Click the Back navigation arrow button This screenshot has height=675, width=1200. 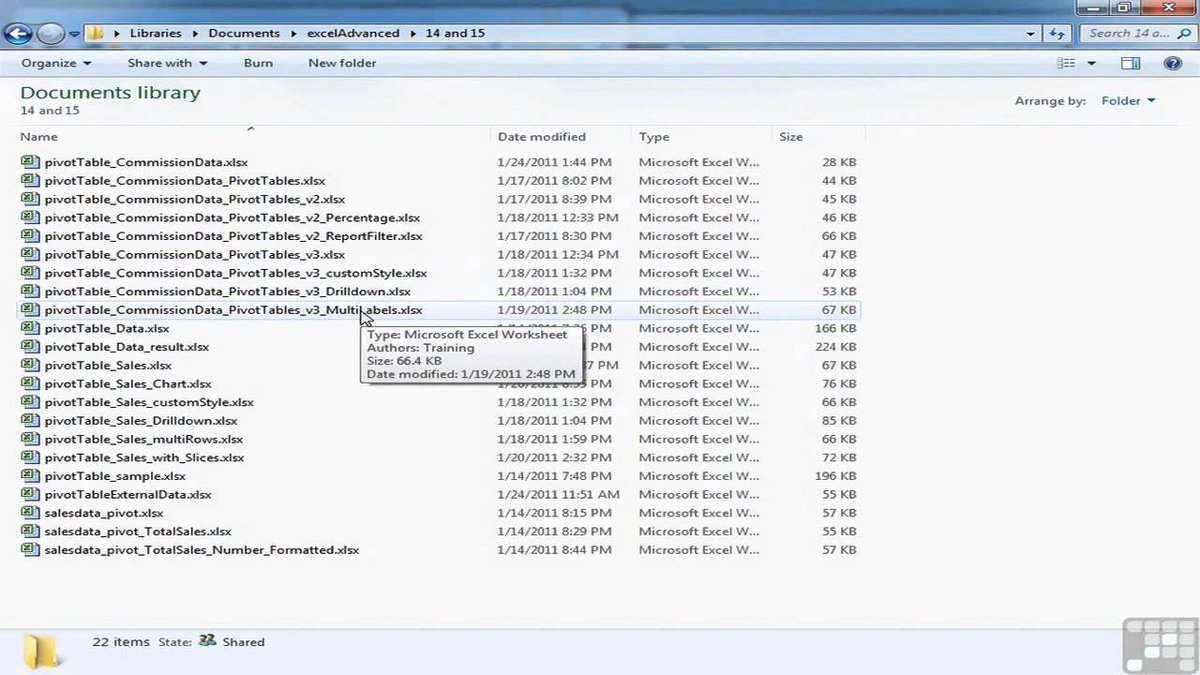[17, 34]
